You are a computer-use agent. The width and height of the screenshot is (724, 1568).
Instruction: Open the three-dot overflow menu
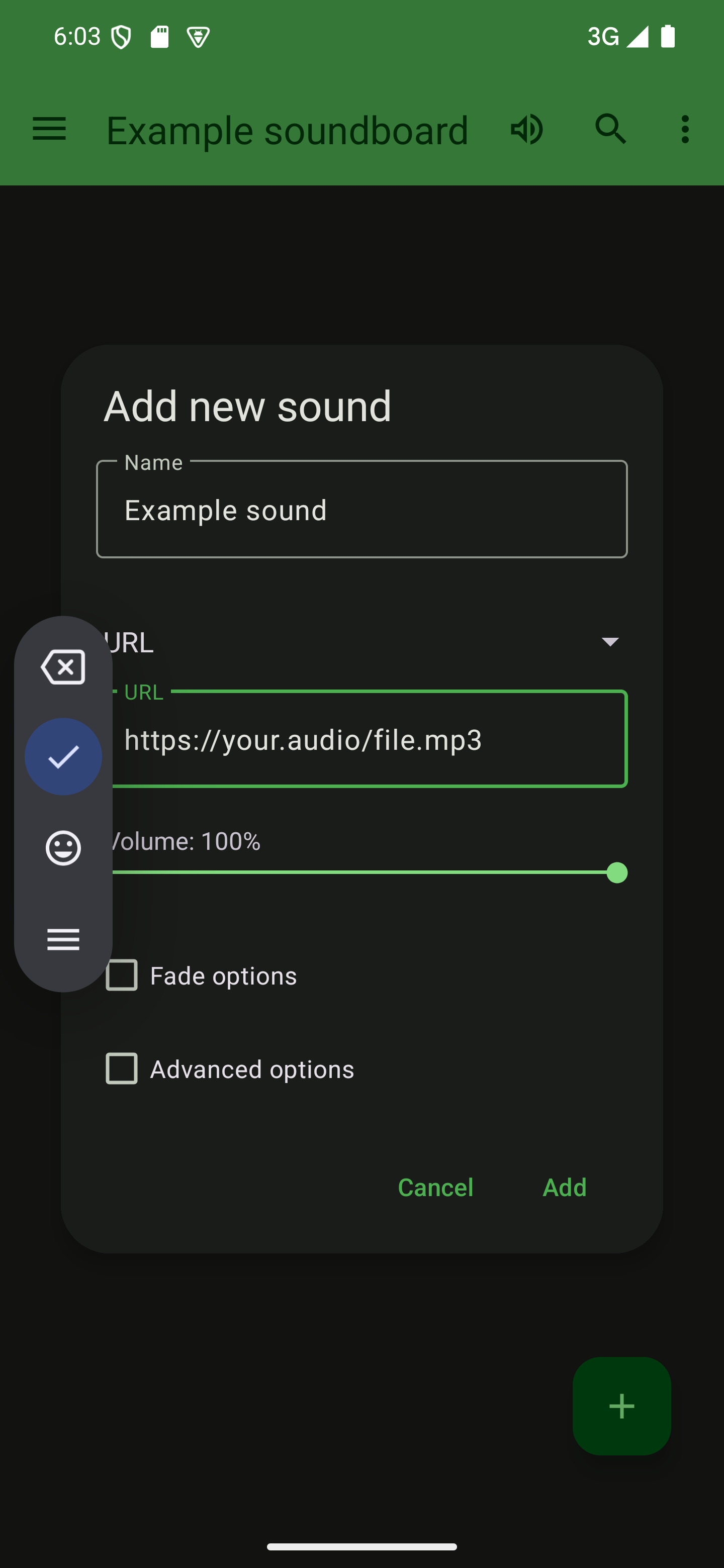pyautogui.click(x=685, y=129)
